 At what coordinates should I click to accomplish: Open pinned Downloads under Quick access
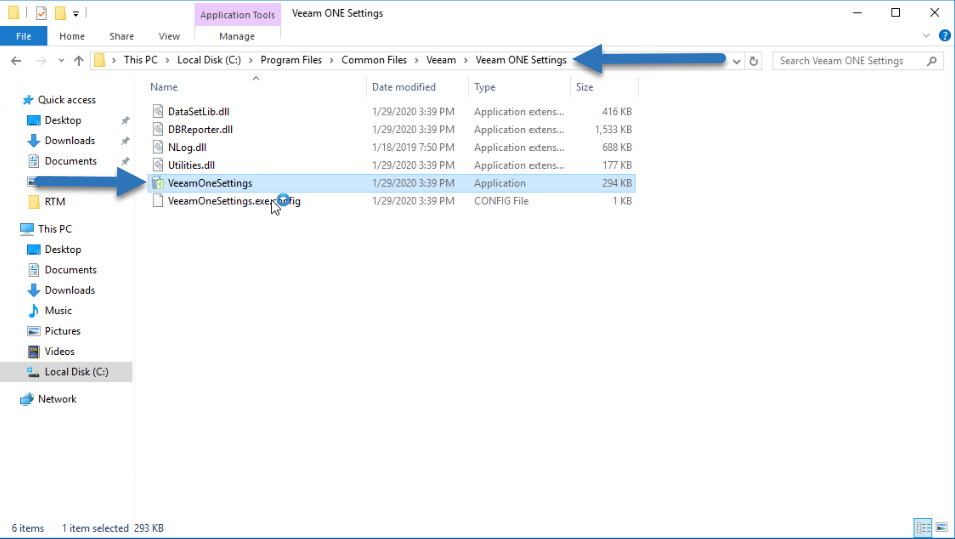tap(69, 141)
